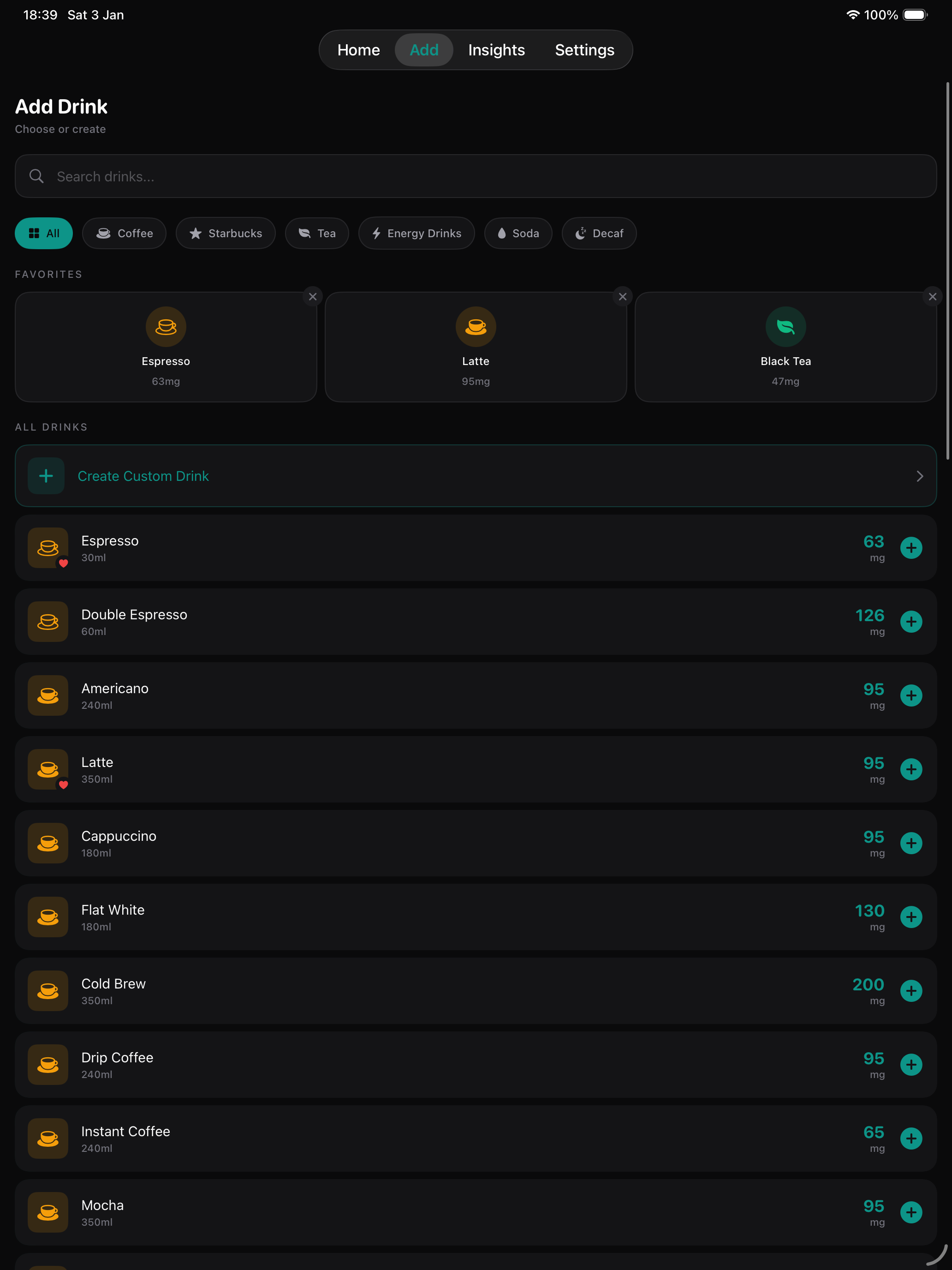
Task: Add Double Espresso using its plus icon
Action: pyautogui.click(x=910, y=622)
